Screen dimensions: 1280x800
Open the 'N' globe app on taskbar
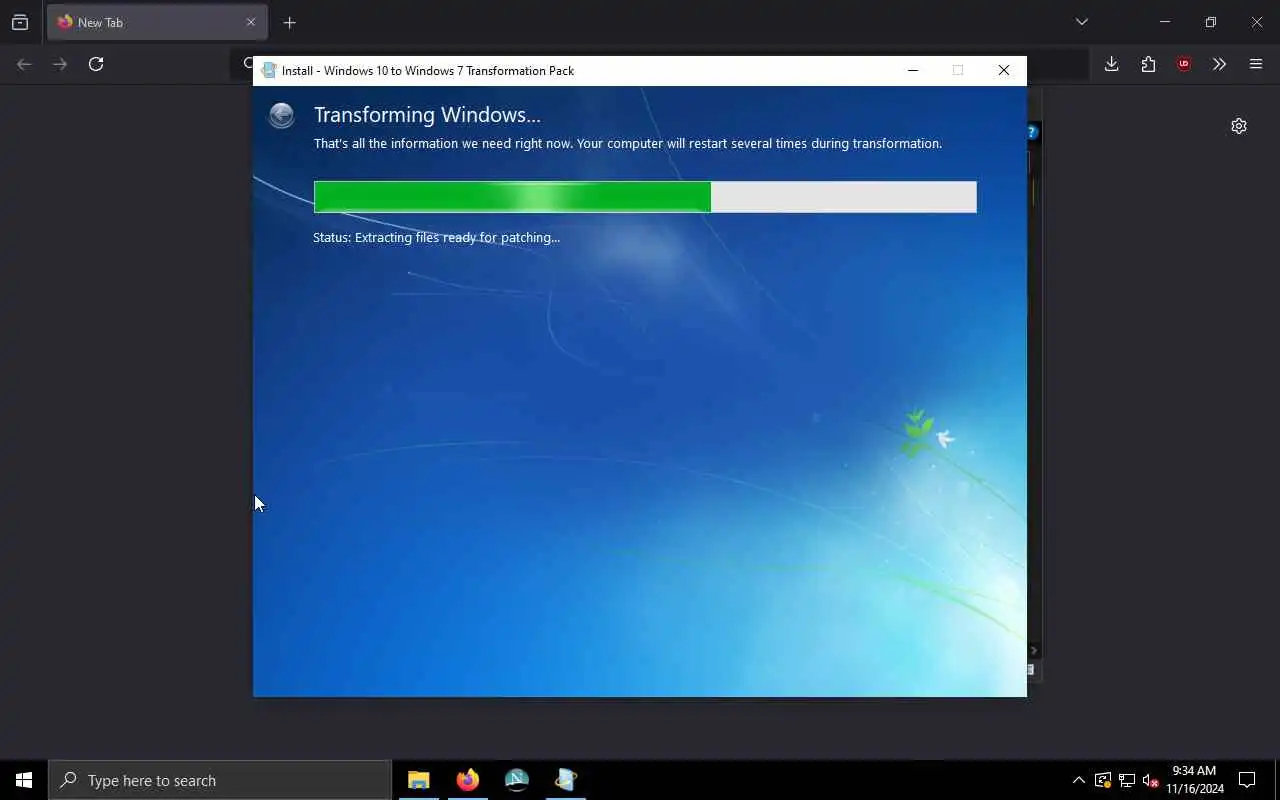pos(516,780)
